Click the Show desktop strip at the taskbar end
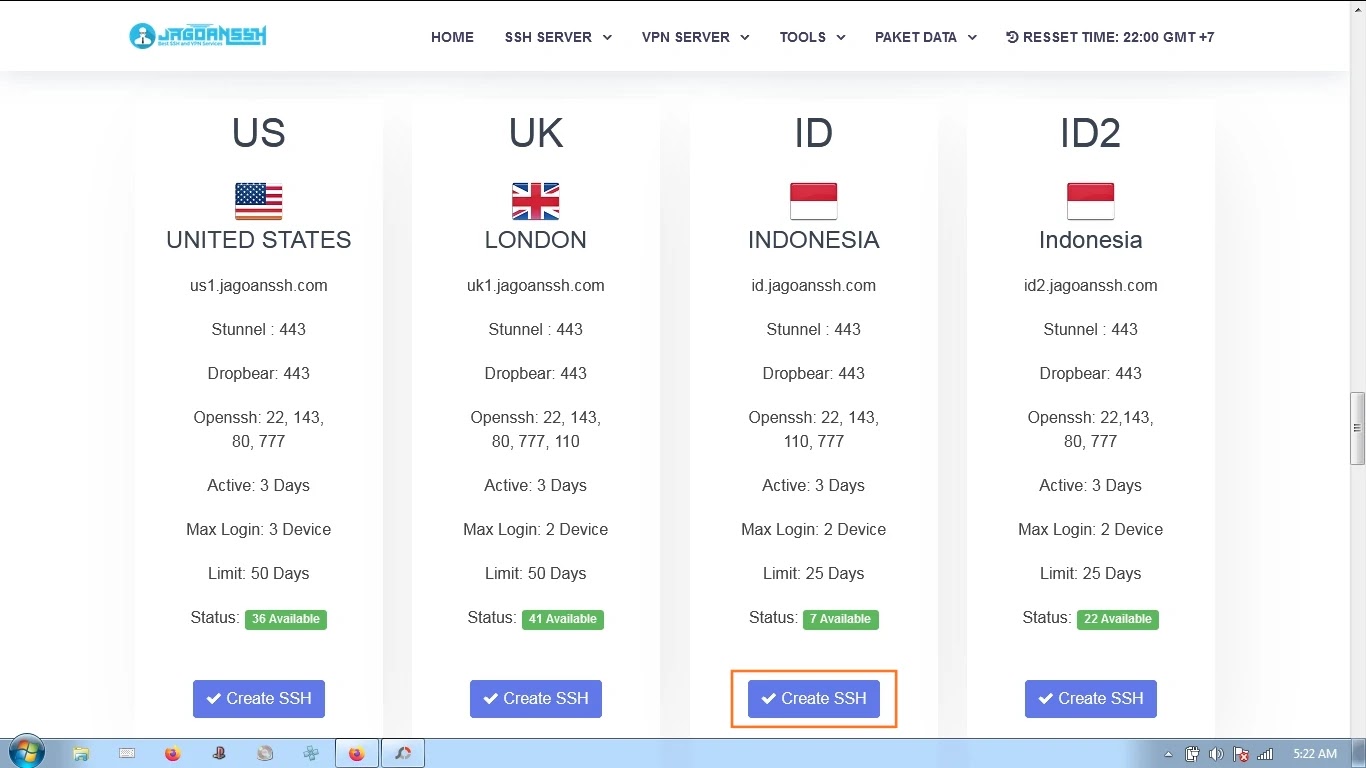This screenshot has width=1366, height=768. (1359, 754)
